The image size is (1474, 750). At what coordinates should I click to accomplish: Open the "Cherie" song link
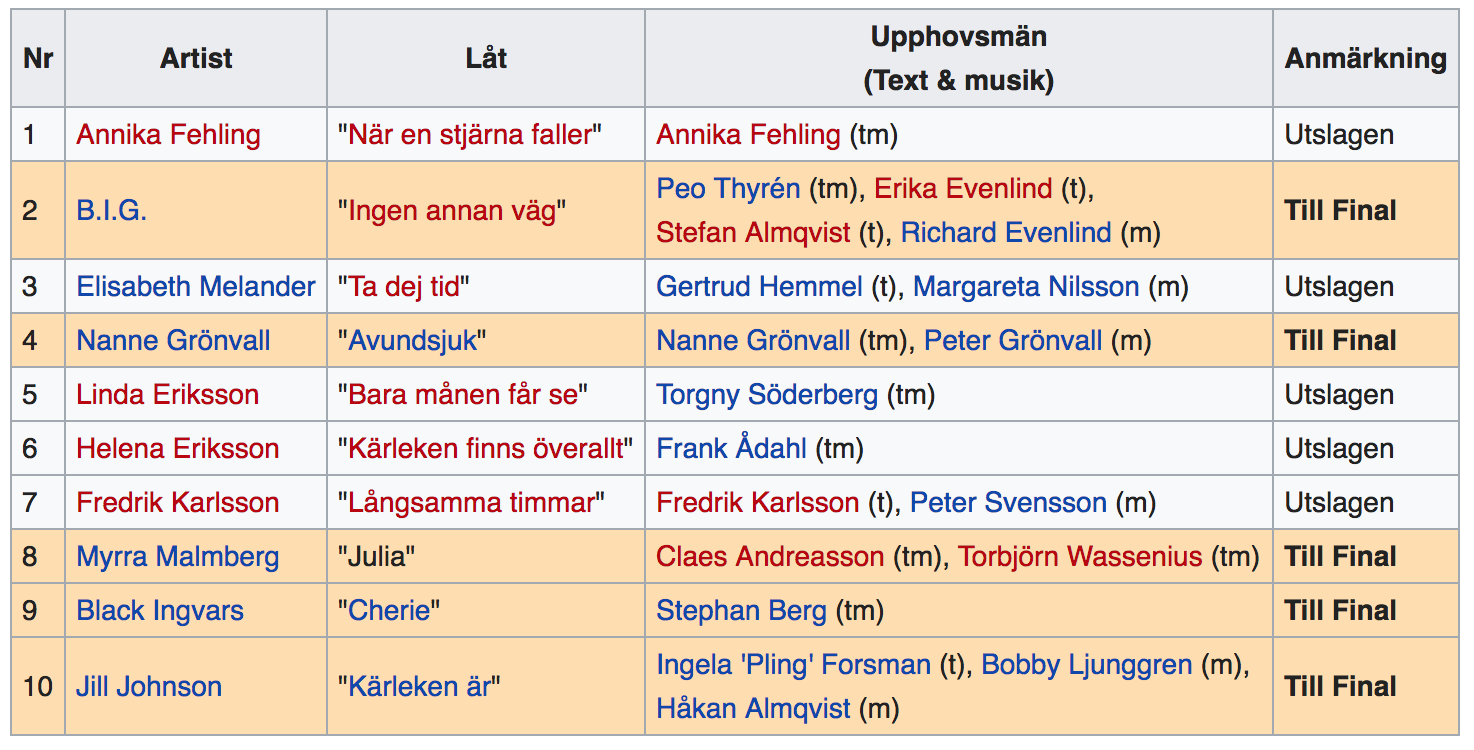point(389,611)
